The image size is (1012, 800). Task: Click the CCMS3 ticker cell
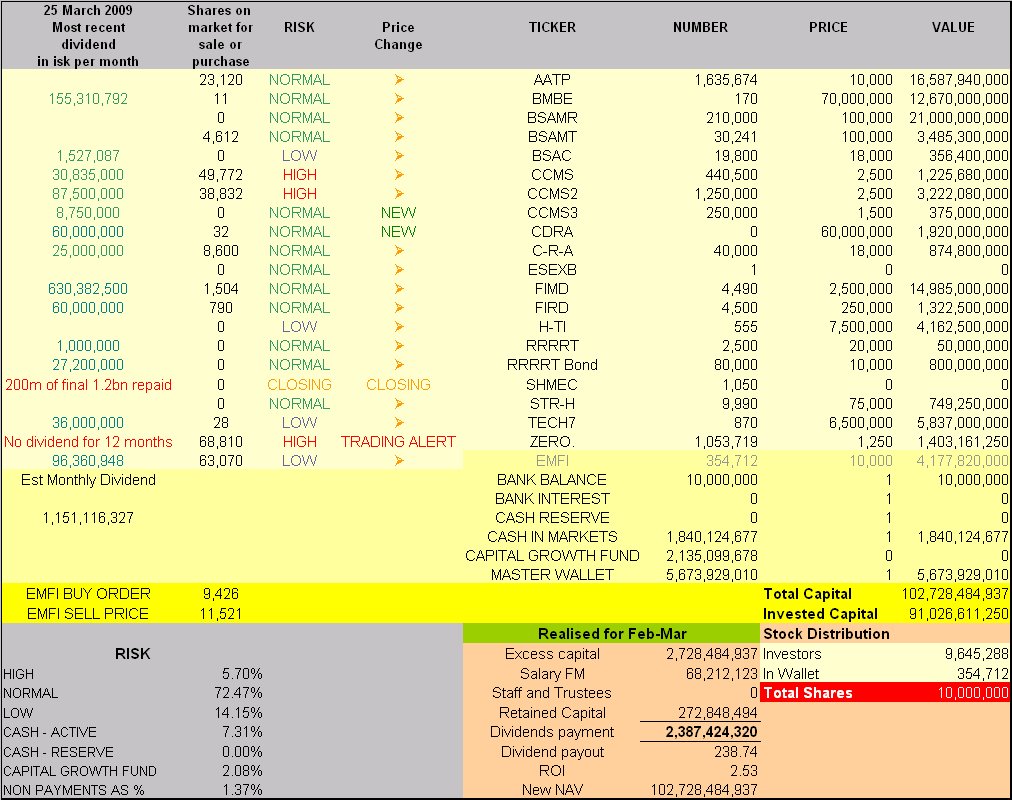click(552, 213)
